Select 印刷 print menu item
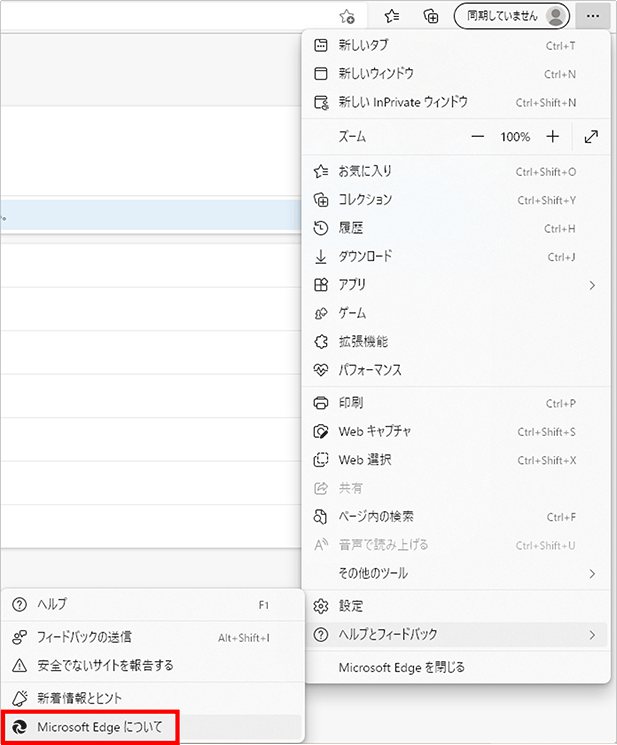617x745 pixels. tap(456, 403)
